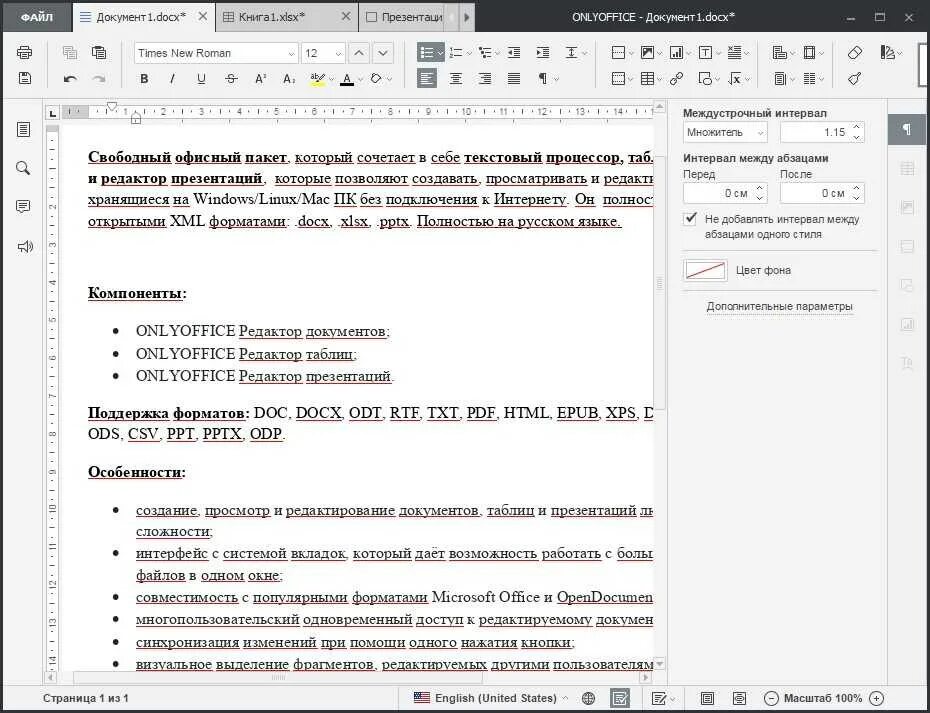This screenshot has width=930, height=713.
Task: Open the ФАЙЛ menu
Action: (37, 17)
